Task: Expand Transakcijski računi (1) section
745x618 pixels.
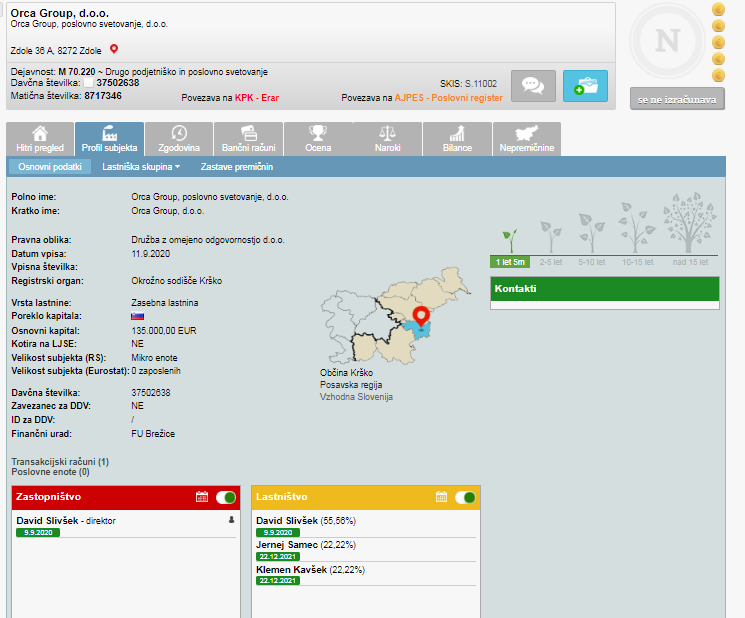Action: point(60,462)
